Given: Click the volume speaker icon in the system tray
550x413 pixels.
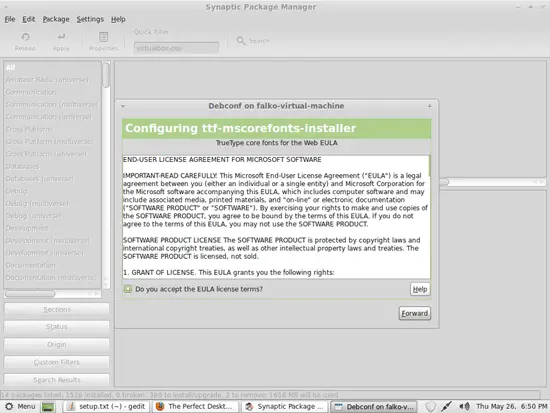Looking at the screenshot, I should point(464,407).
